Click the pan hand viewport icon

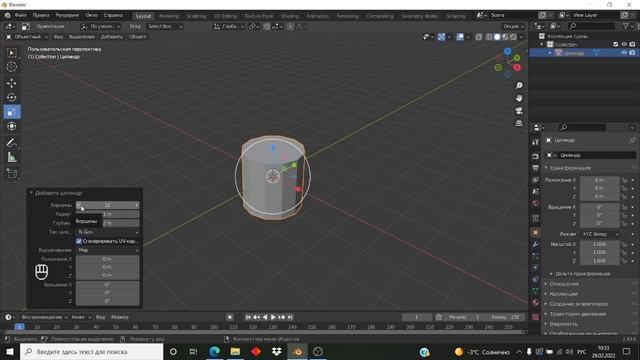pyautogui.click(x=519, y=98)
